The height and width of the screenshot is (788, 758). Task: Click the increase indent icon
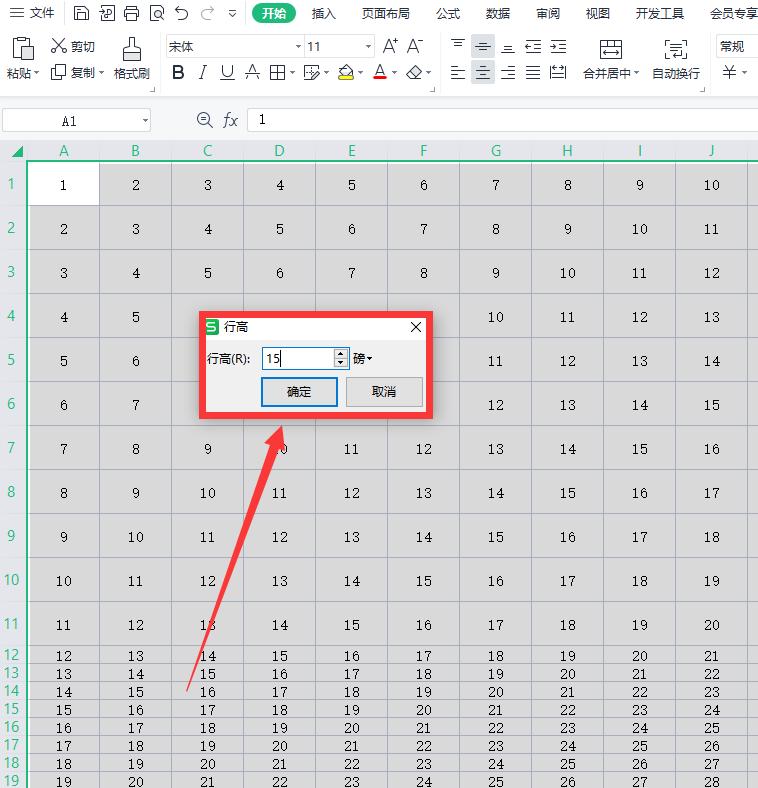pos(558,46)
